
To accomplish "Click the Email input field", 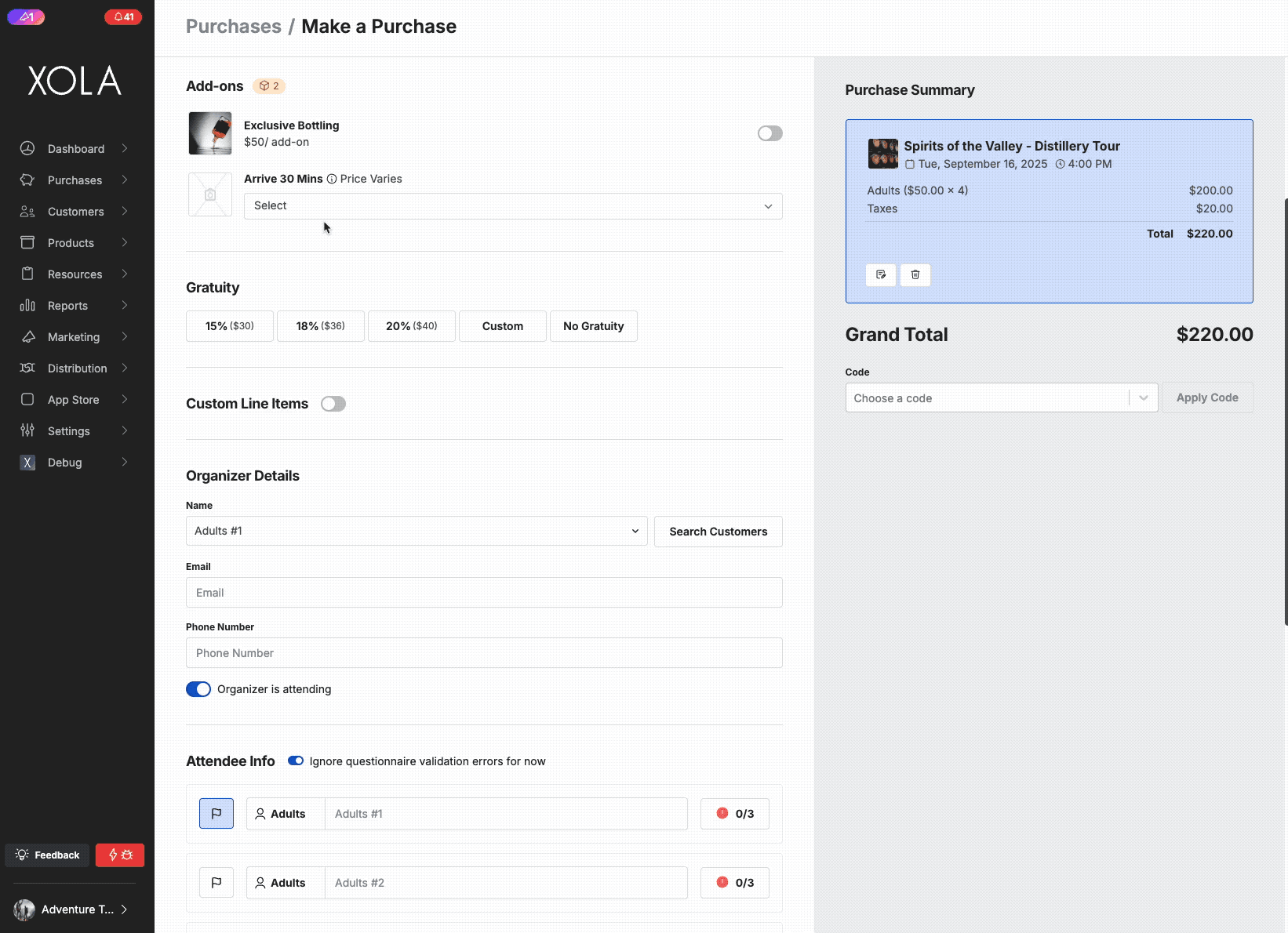I will click(x=484, y=592).
